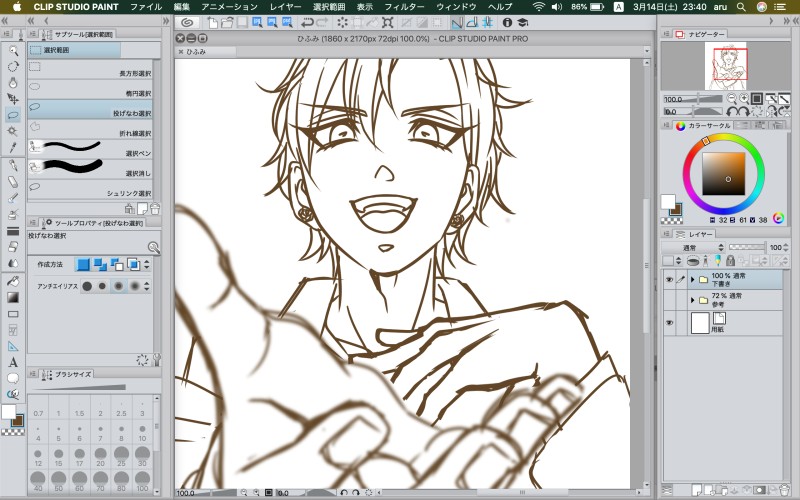Viewport: 800px width, 500px height.
Task: Select the Lasso selection tool in toolbox
Action: (13, 115)
